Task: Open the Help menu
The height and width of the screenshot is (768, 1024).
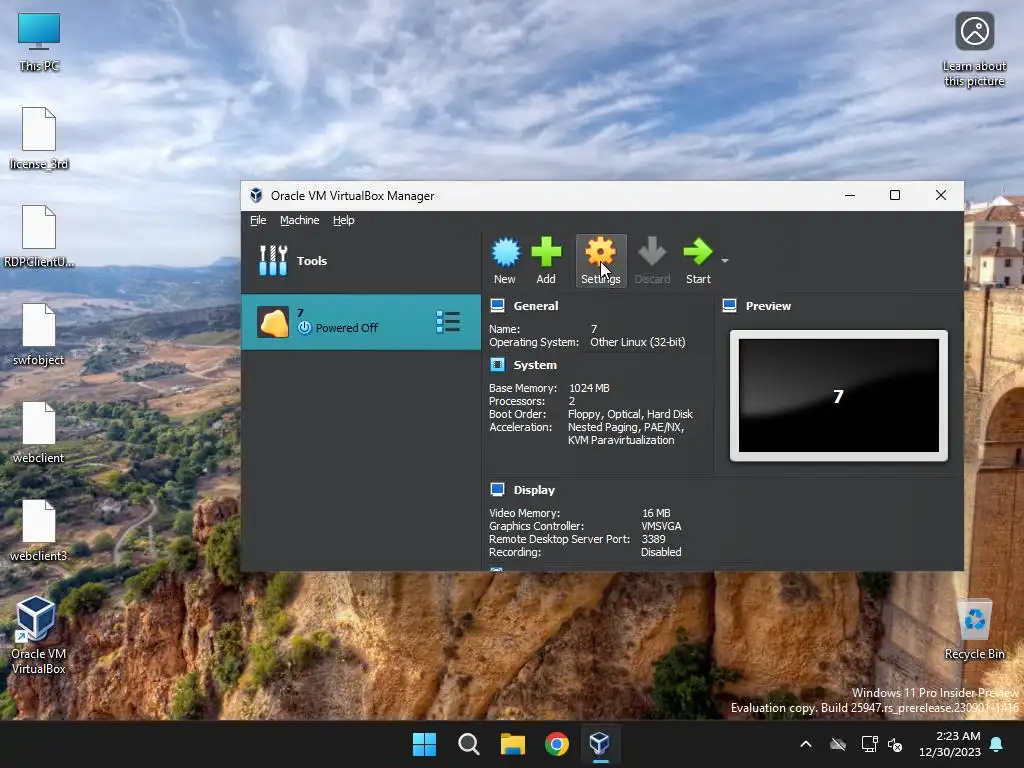Action: point(344,220)
